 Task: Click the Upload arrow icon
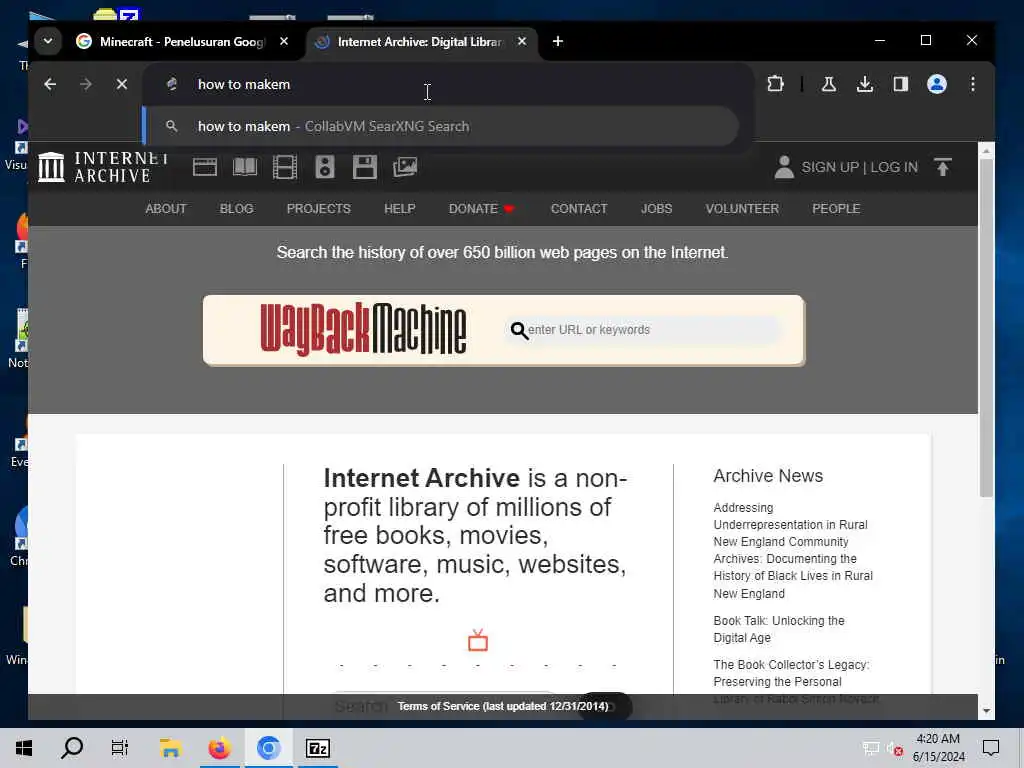[x=942, y=167]
